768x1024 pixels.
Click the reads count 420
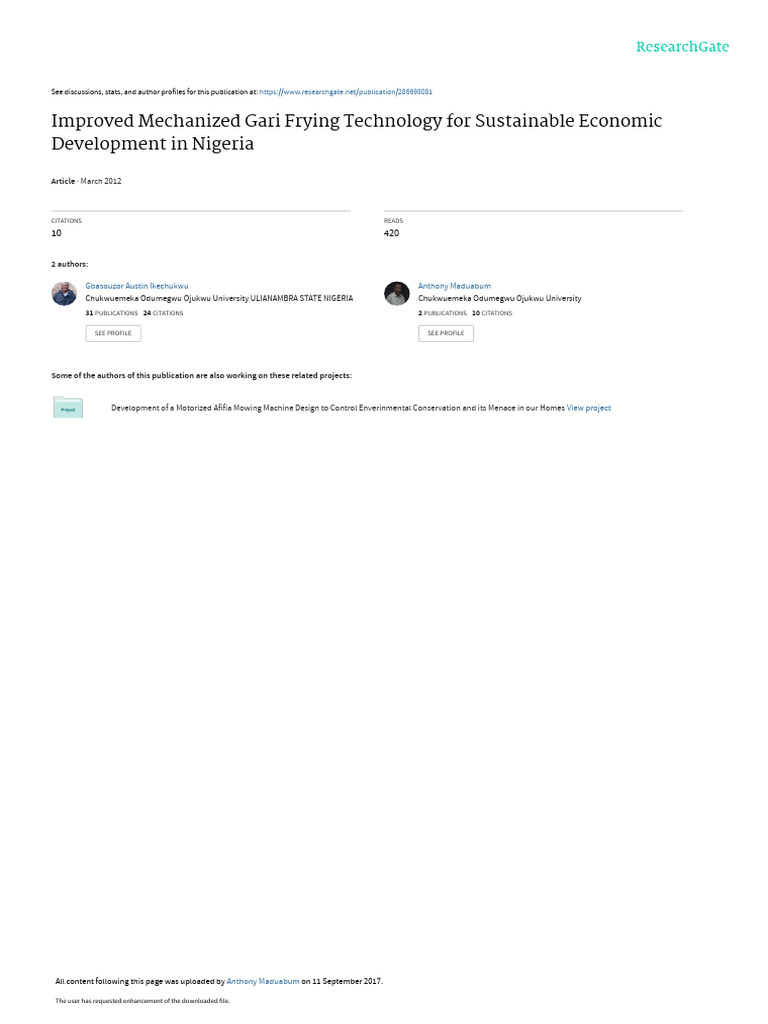coord(391,233)
